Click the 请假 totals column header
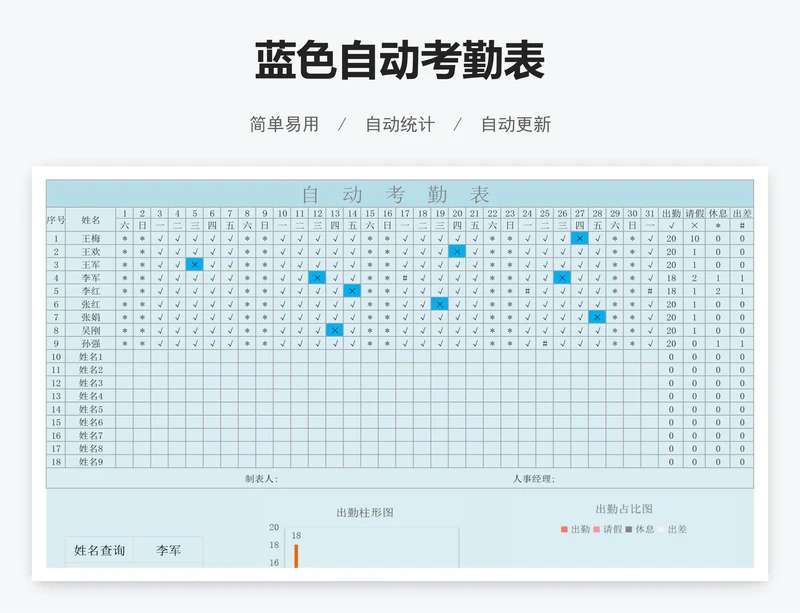This screenshot has height=613, width=800. click(694, 213)
